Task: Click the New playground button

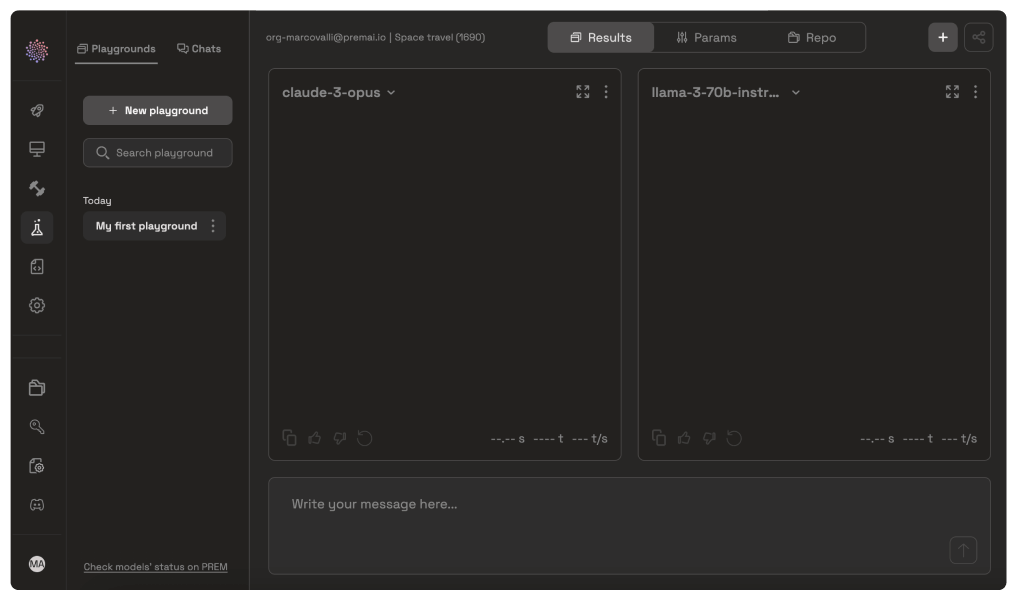Action: pyautogui.click(x=158, y=111)
